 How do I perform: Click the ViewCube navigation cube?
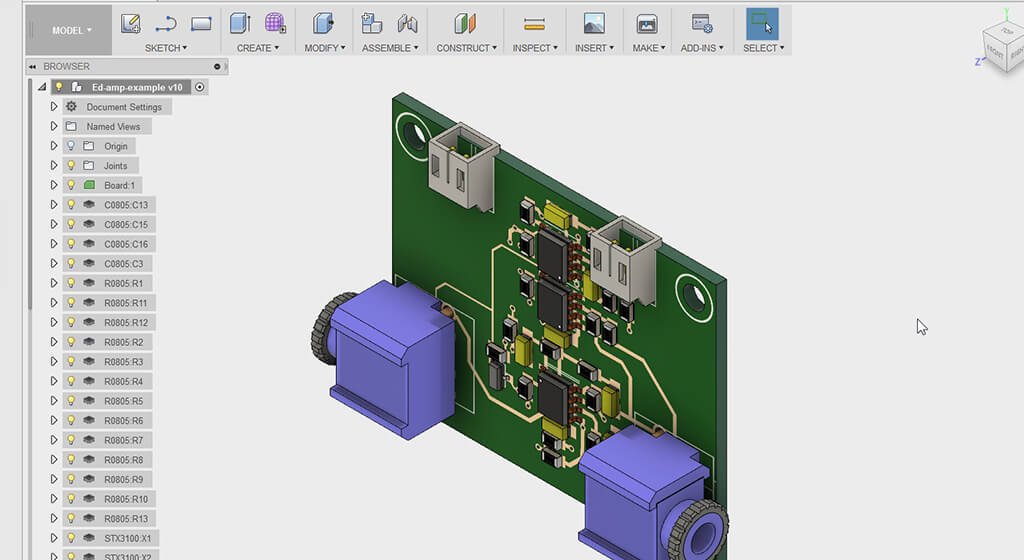(x=1006, y=47)
